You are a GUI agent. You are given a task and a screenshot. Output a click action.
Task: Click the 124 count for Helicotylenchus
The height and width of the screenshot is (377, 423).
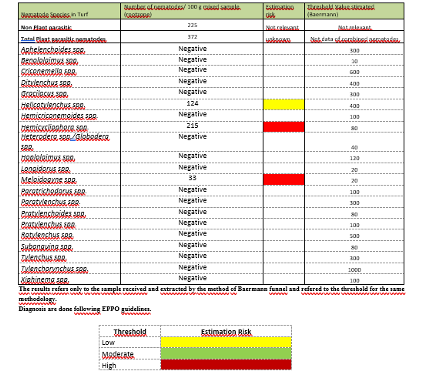192,103
